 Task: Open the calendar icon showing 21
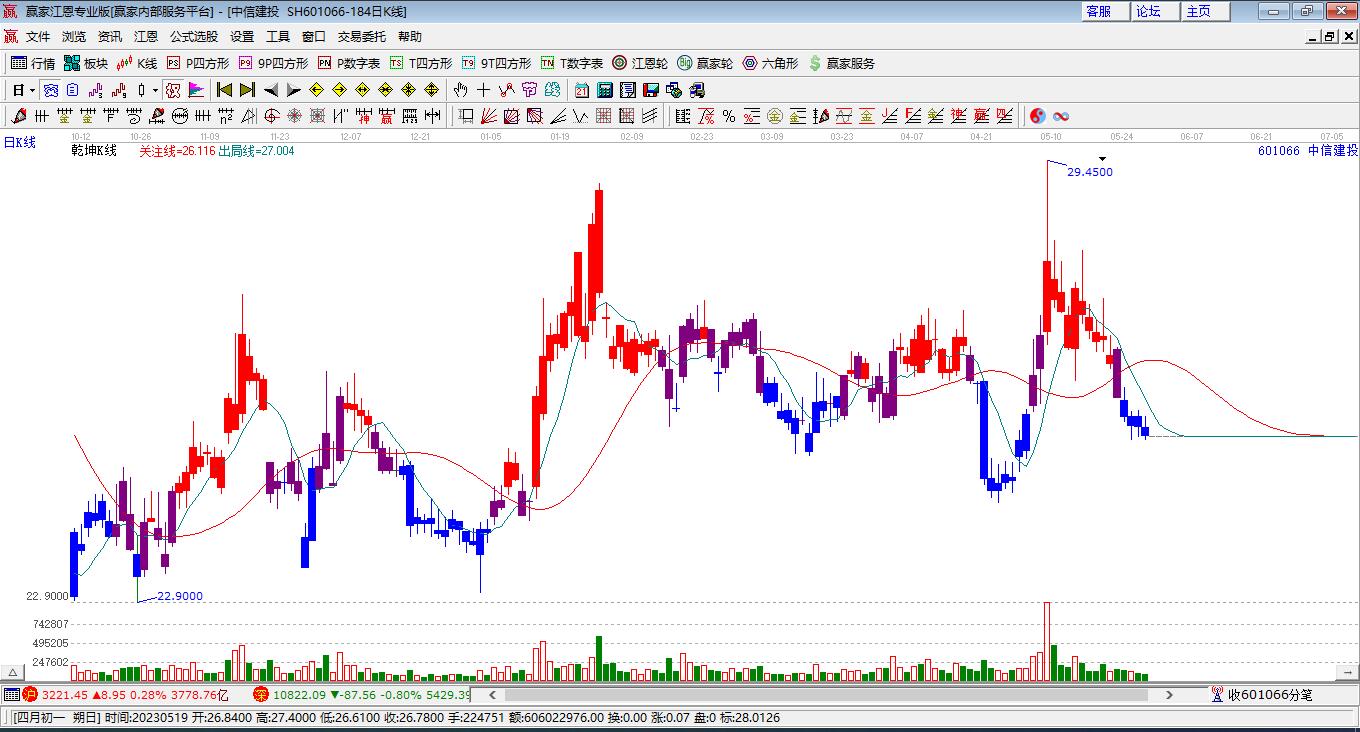click(x=582, y=90)
